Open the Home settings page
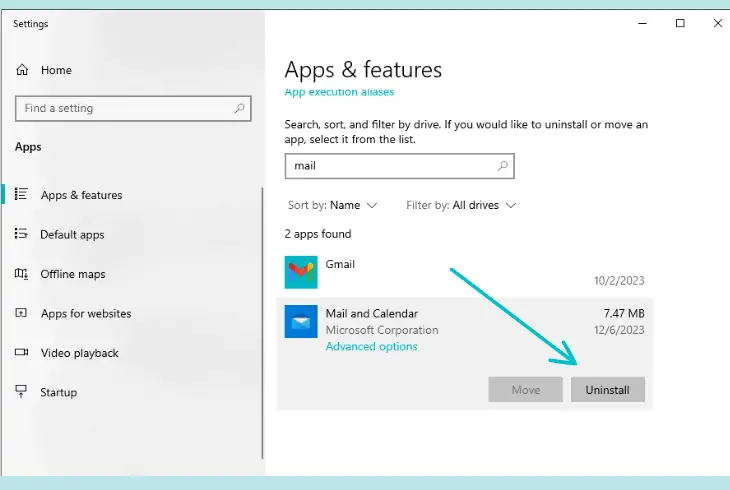This screenshot has height=490, width=730. click(56, 70)
